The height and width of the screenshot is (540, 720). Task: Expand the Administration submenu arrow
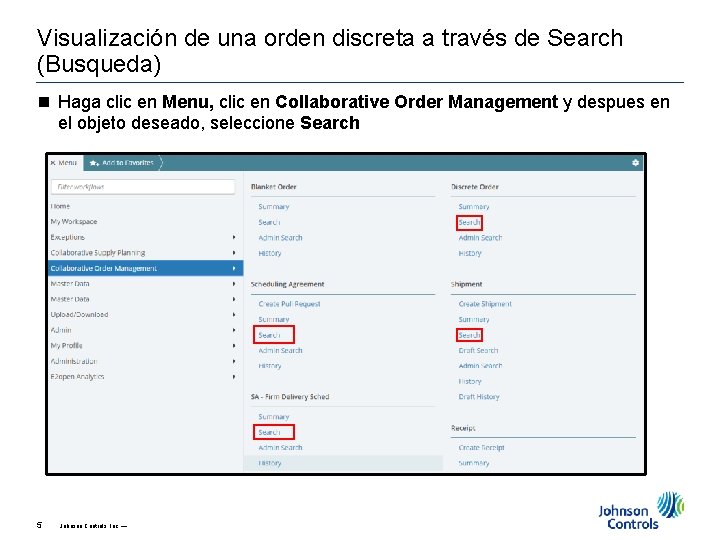(234, 361)
